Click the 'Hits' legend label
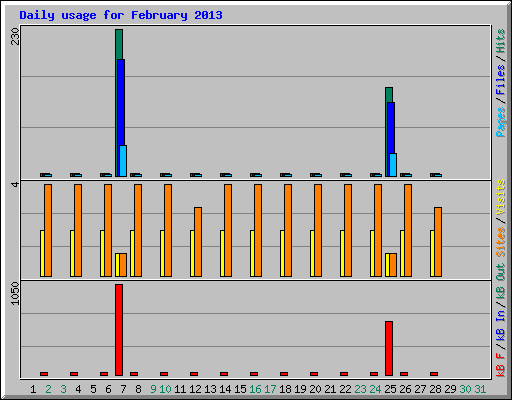The height and width of the screenshot is (400, 512). click(500, 41)
